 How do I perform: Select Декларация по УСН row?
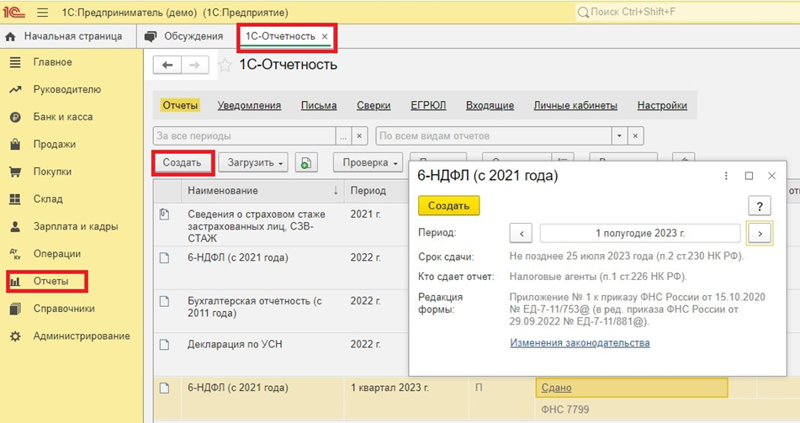[281, 355]
